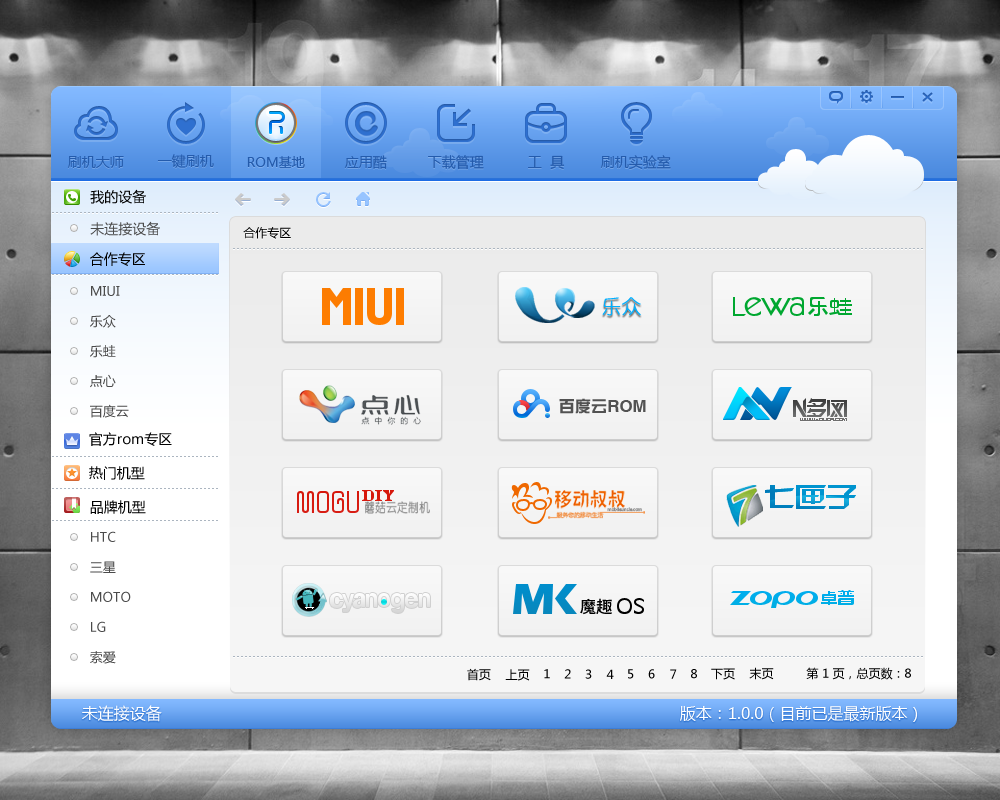Screen dimensions: 1000x800
Task: Open the 刷机大师 cloud sync icon
Action: click(x=96, y=125)
